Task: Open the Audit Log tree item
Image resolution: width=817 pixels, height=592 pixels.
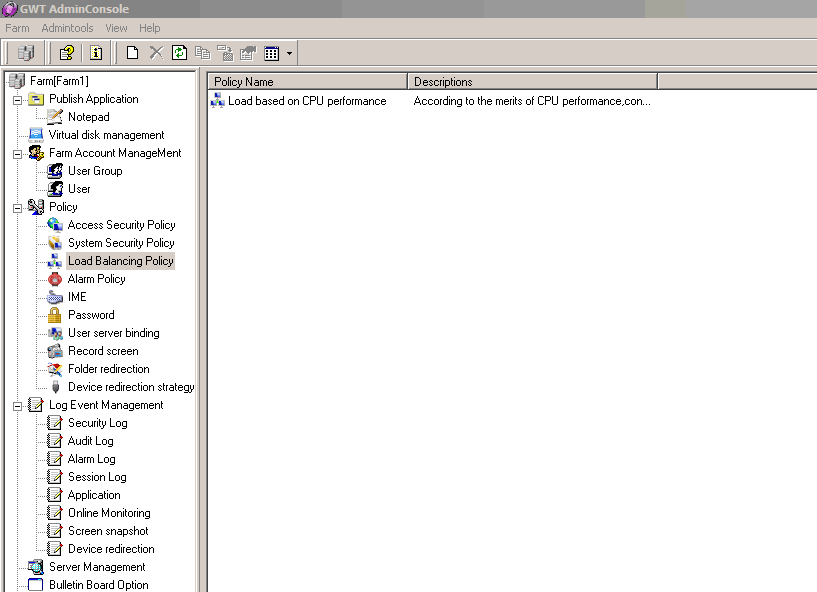Action: click(90, 441)
